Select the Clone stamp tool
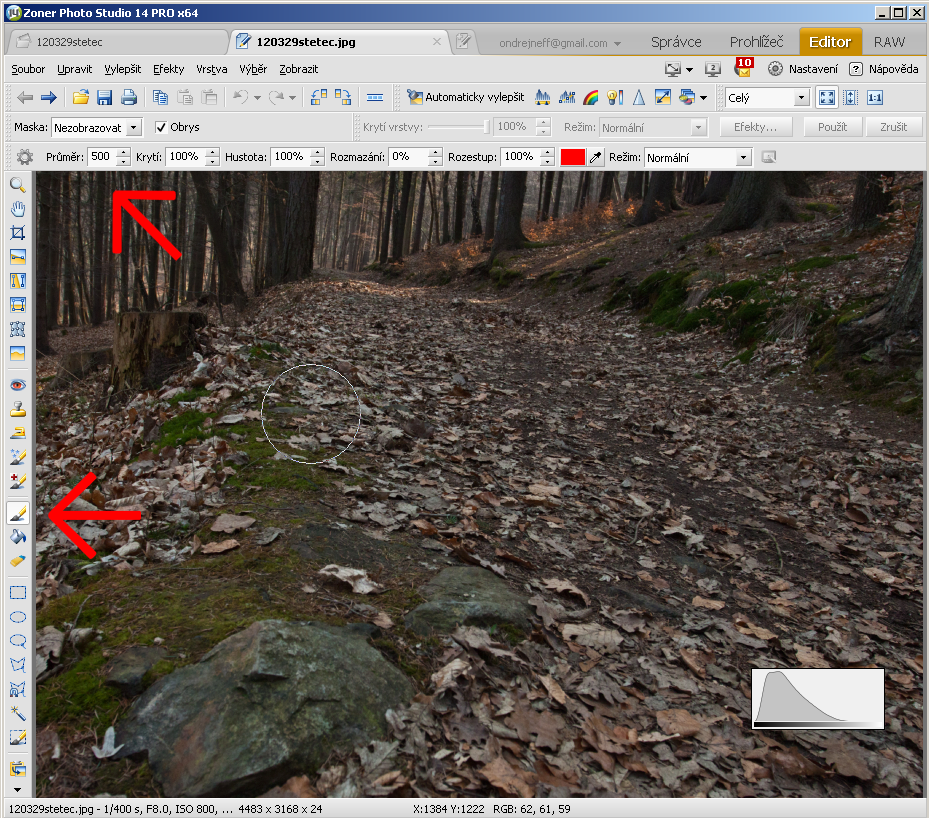The width and height of the screenshot is (929, 818). 17,409
